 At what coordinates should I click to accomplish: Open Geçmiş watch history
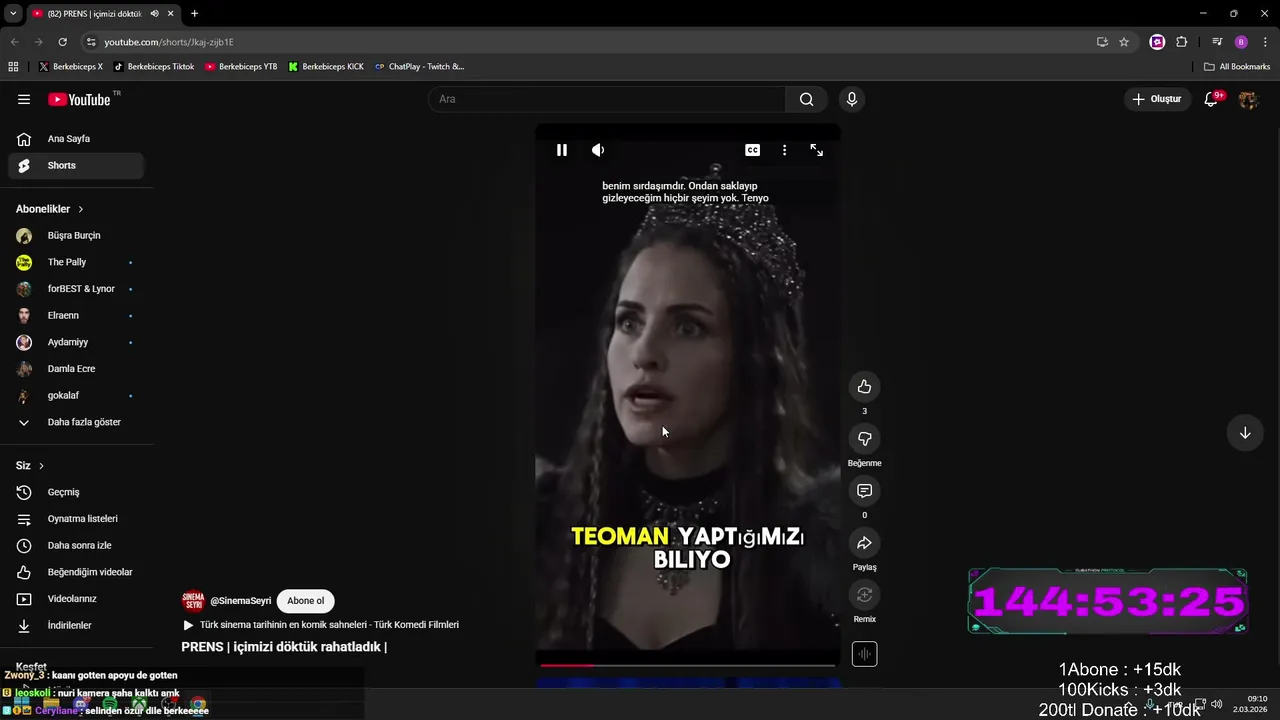(x=76, y=492)
